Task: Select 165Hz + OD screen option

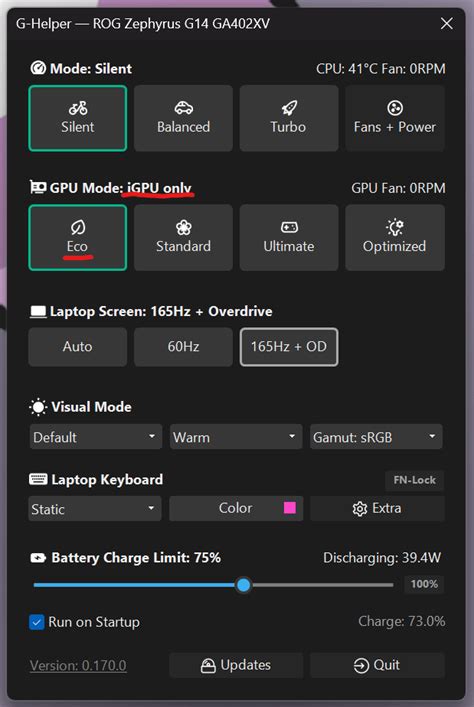Action: [289, 347]
